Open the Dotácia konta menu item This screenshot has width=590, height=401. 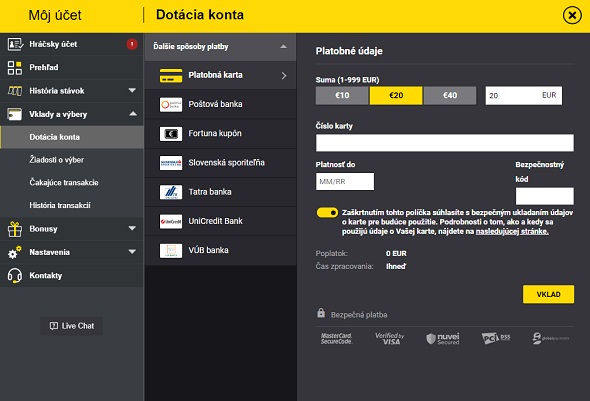point(72,137)
